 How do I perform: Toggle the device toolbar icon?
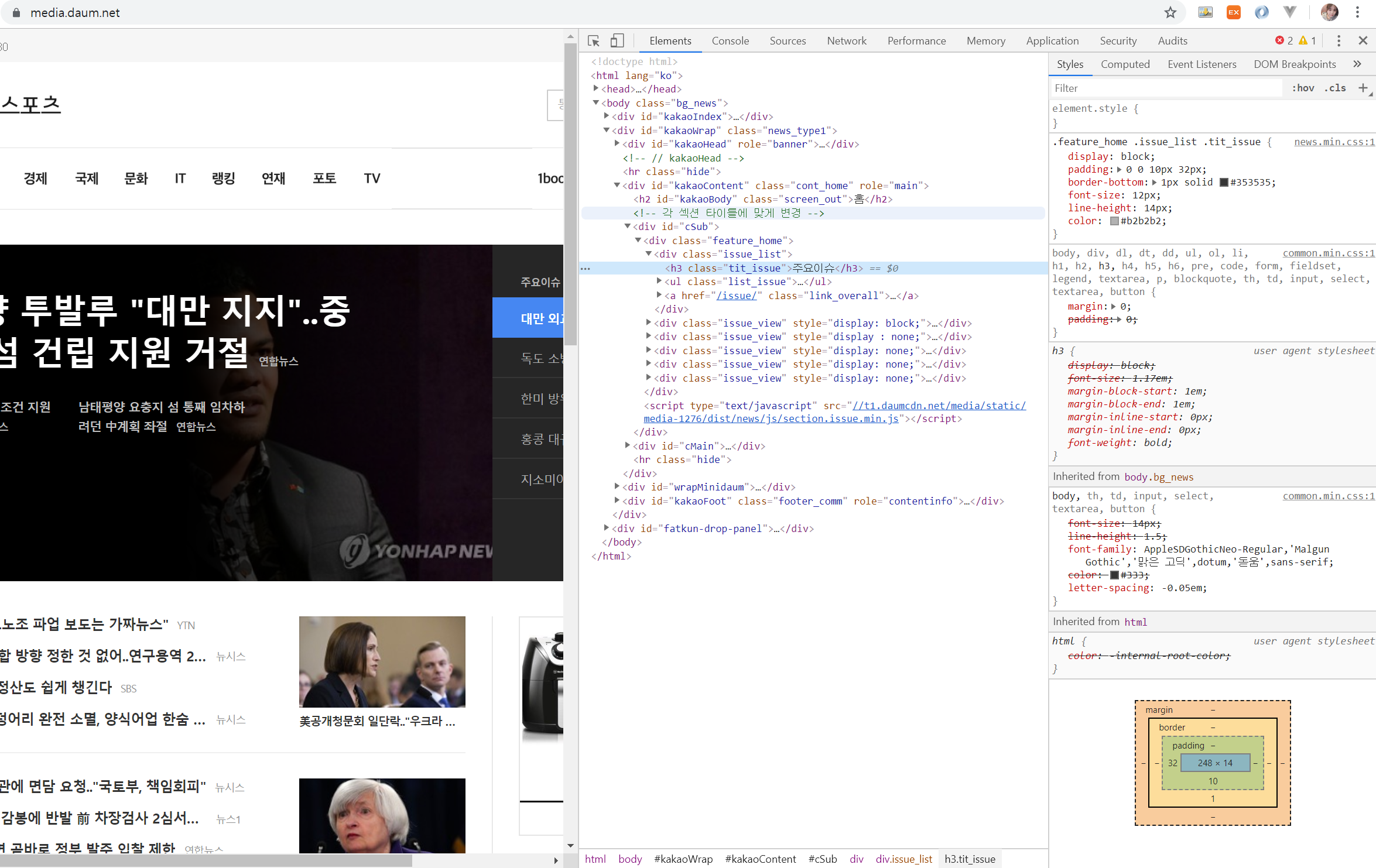click(x=617, y=40)
